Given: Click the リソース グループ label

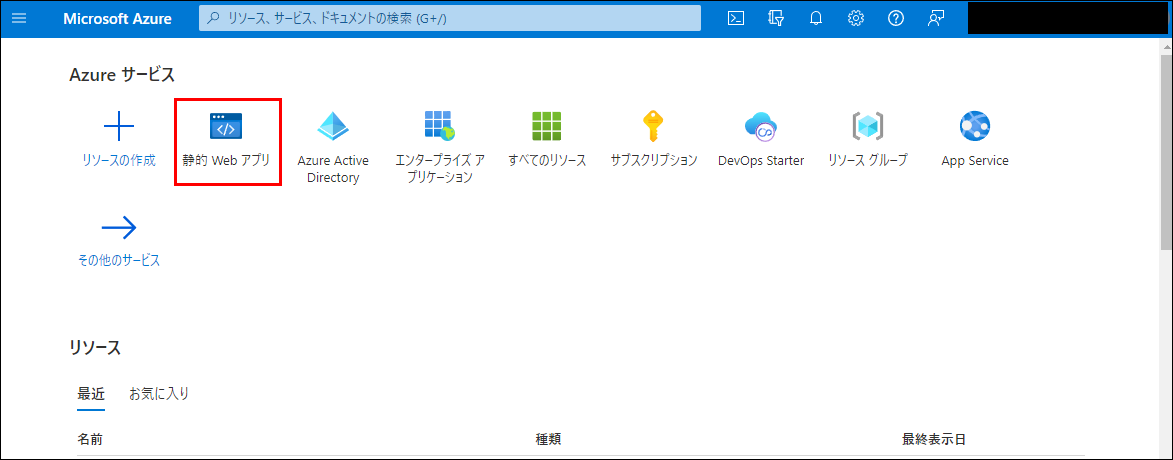Looking at the screenshot, I should 868,160.
